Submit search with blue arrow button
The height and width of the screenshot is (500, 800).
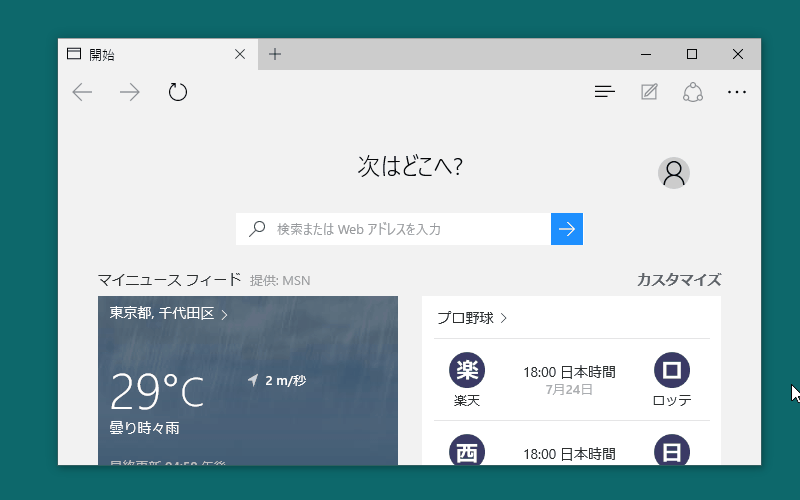(x=567, y=229)
